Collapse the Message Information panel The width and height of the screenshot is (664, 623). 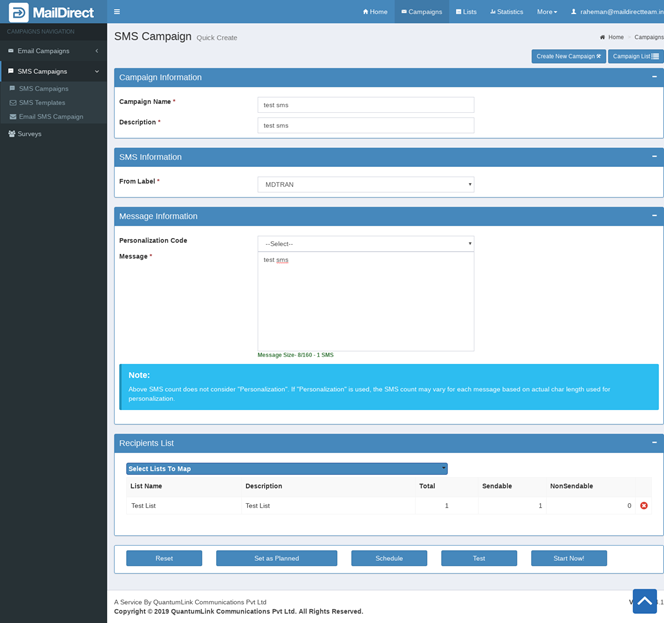pyautogui.click(x=654, y=216)
